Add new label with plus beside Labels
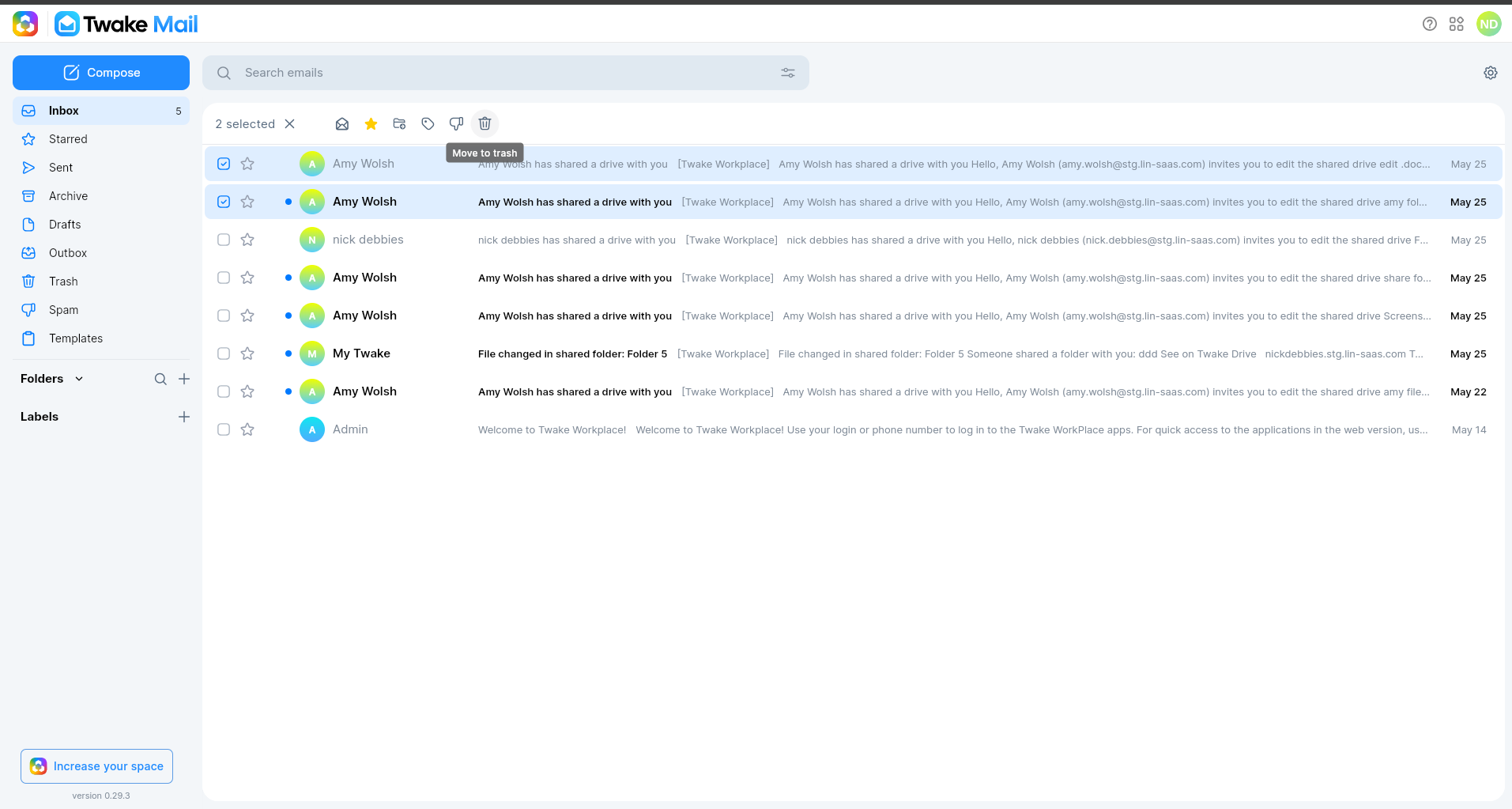The height and width of the screenshot is (809, 1512). tap(184, 417)
